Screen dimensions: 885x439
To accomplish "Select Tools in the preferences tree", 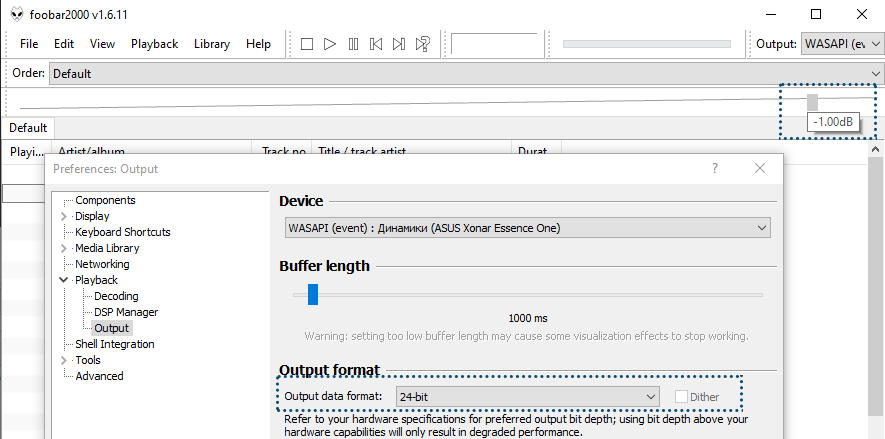I will [87, 360].
